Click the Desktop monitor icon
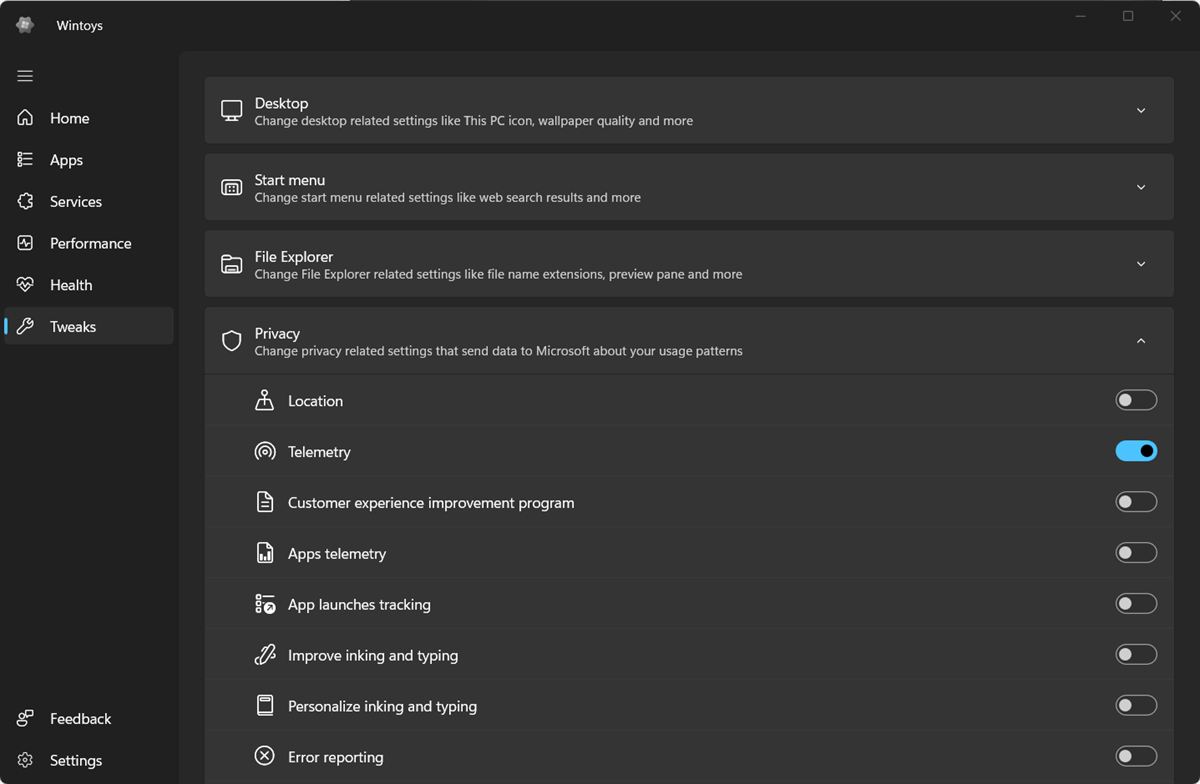 pyautogui.click(x=232, y=111)
